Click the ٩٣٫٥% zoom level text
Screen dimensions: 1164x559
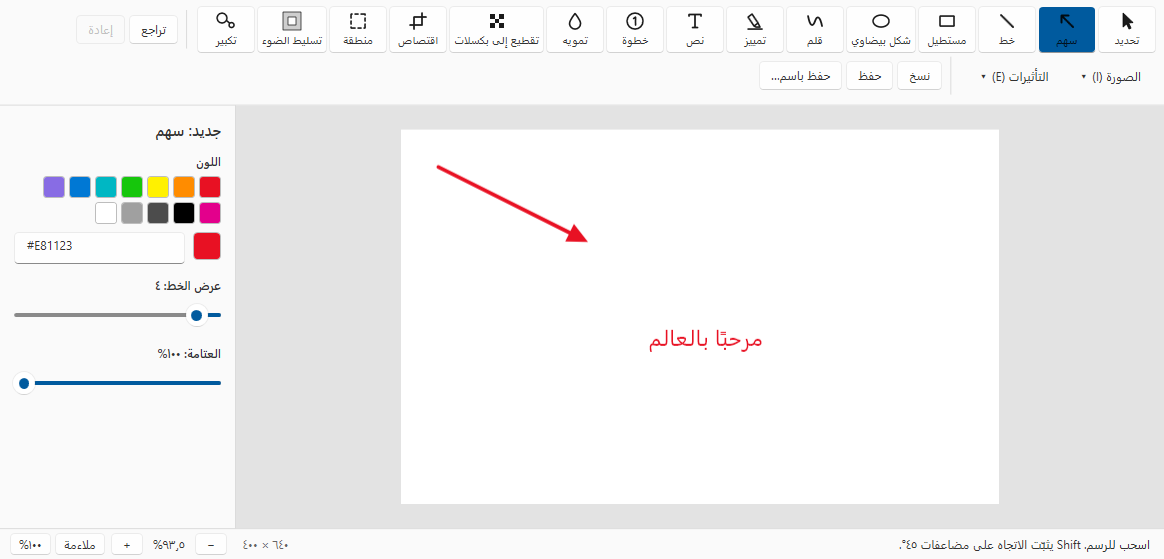(x=169, y=545)
